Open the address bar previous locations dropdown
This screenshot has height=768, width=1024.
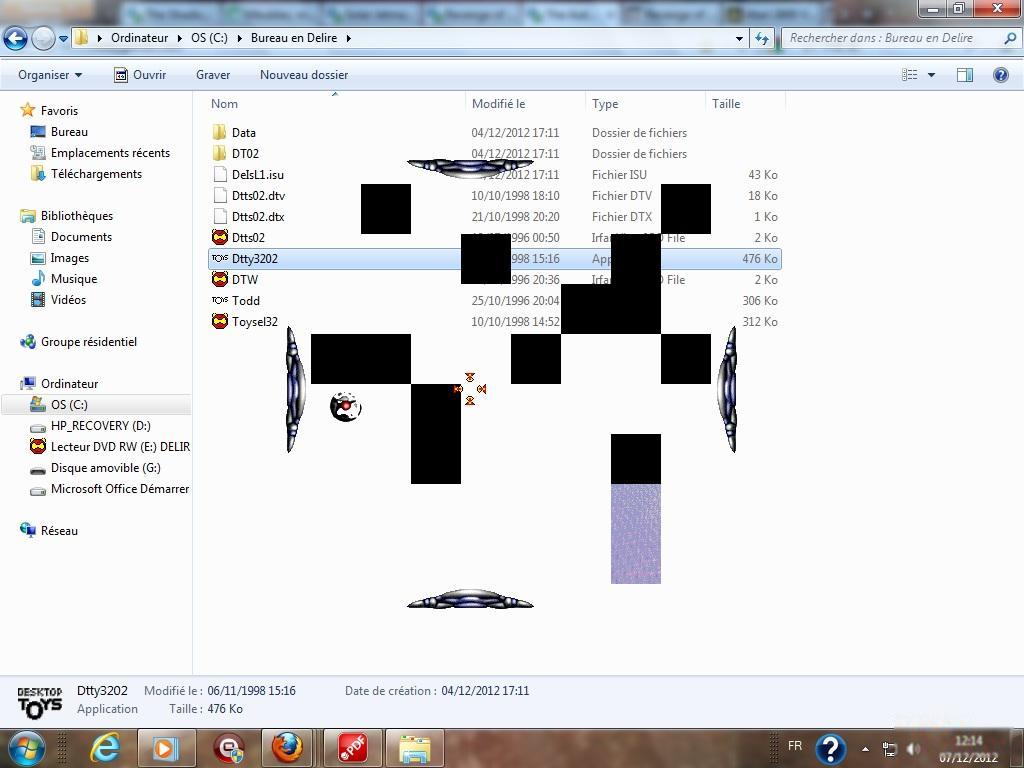[x=739, y=39]
